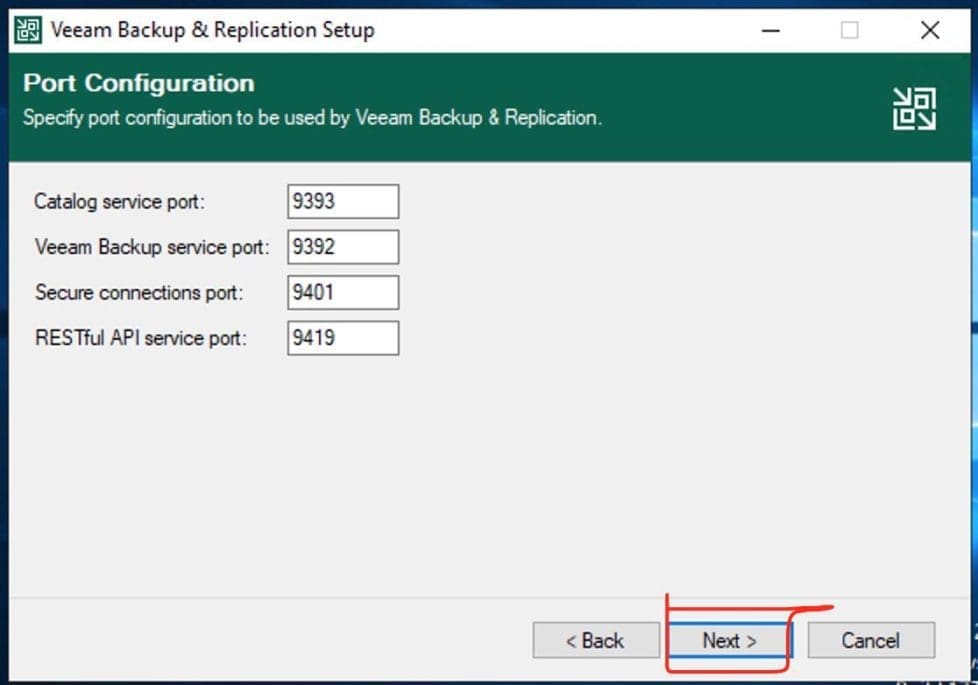The image size is (978, 685).
Task: Proceed by clicking the Next button
Action: 729,640
